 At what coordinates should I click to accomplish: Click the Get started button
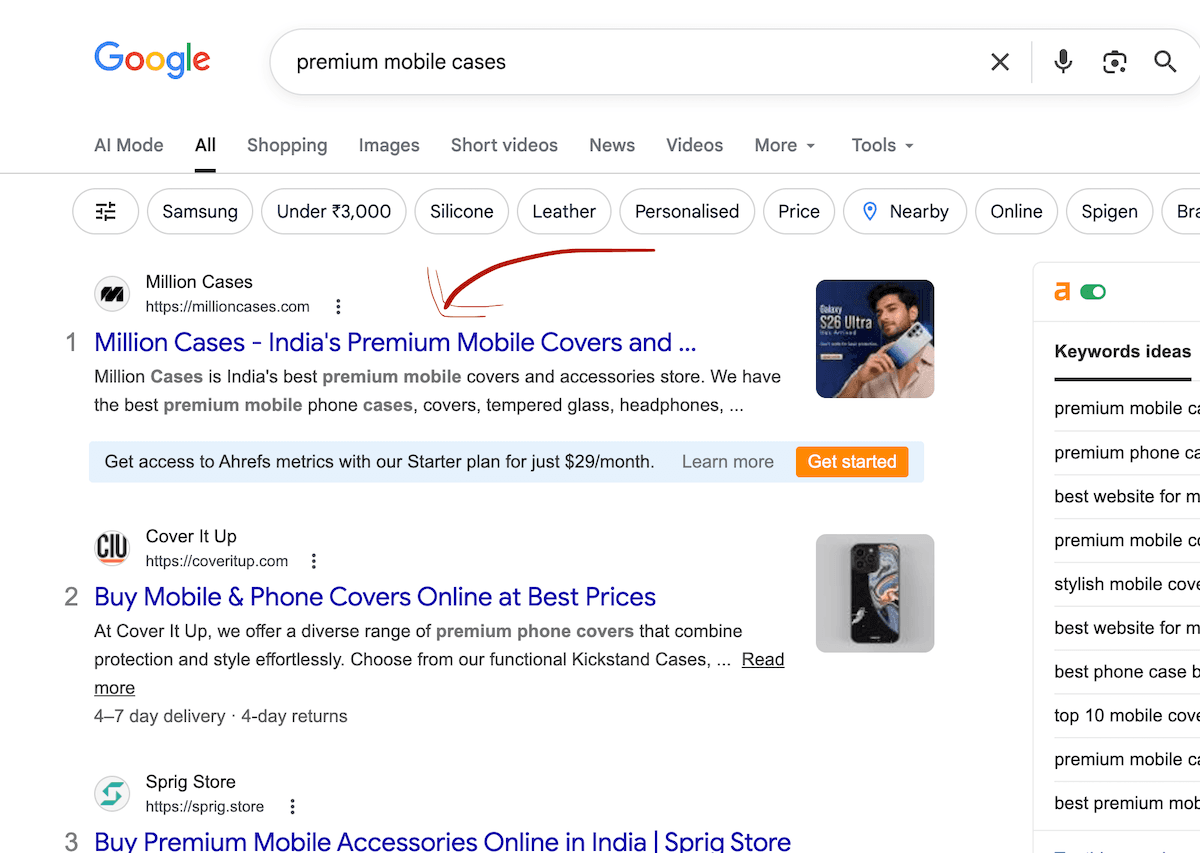[851, 461]
